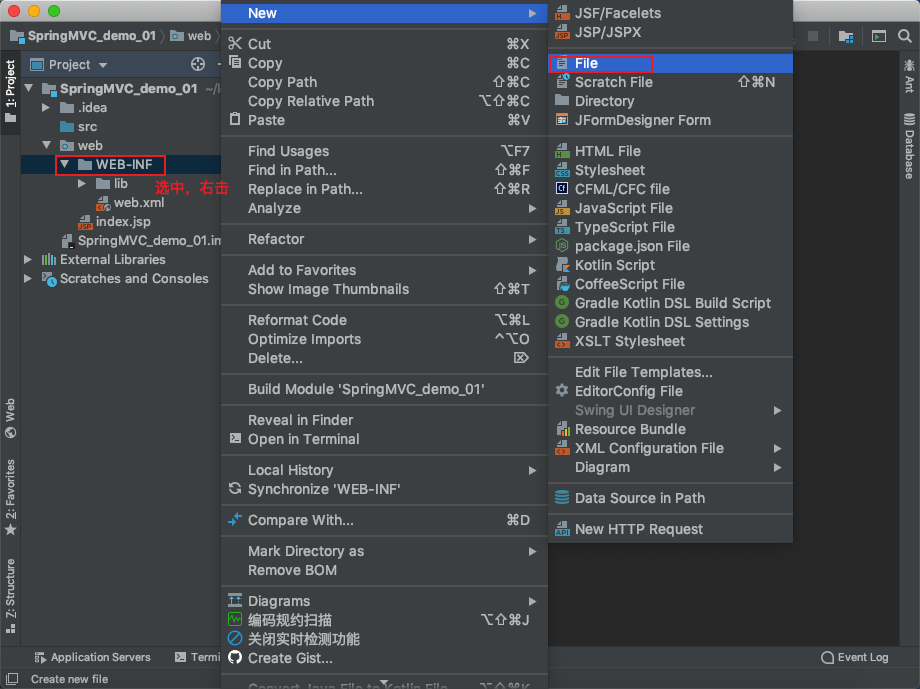Click Reveal in Finder
The width and height of the screenshot is (920, 689).
pos(384,420)
